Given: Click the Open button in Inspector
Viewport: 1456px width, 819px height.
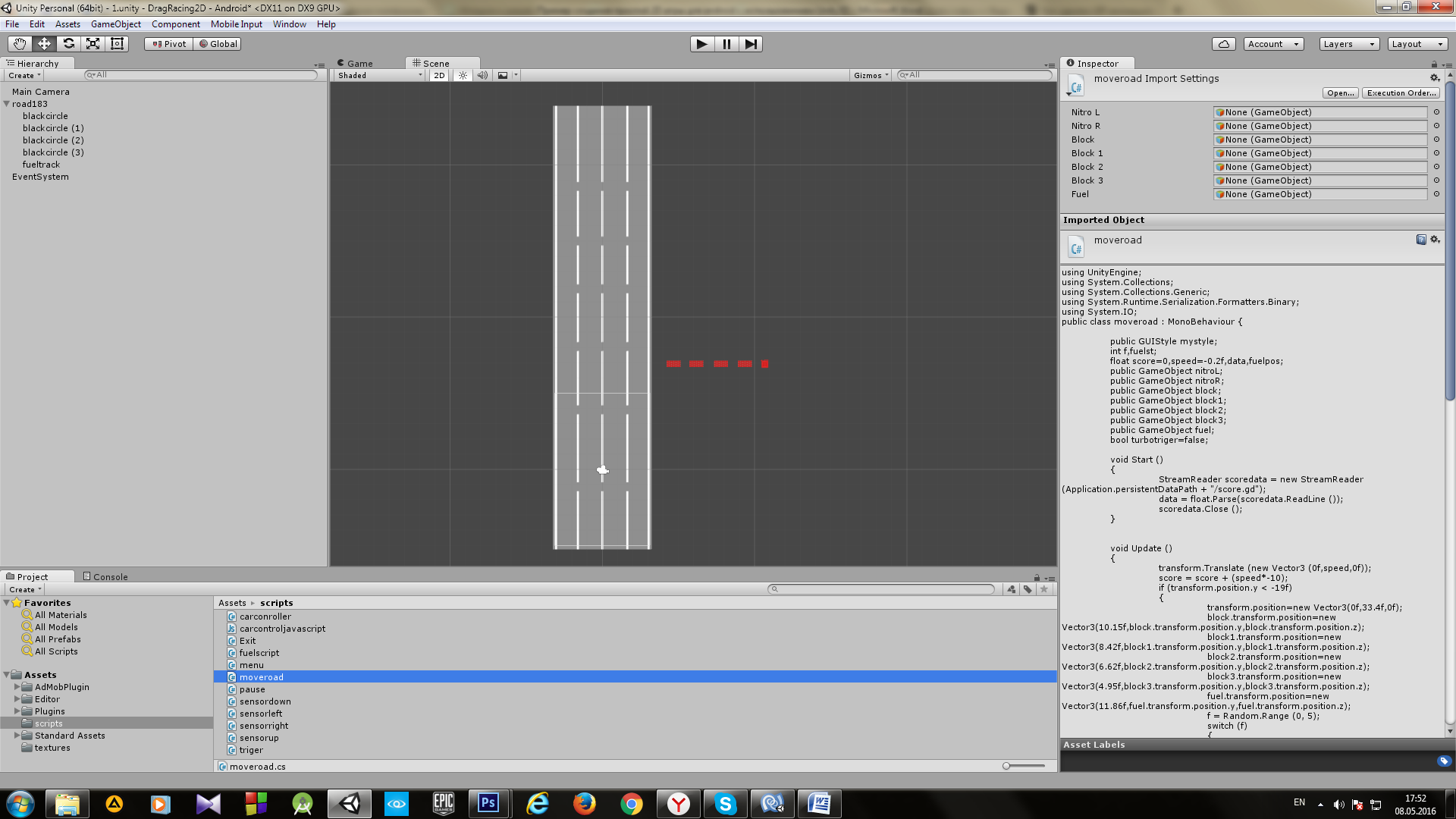Looking at the screenshot, I should tap(1339, 92).
